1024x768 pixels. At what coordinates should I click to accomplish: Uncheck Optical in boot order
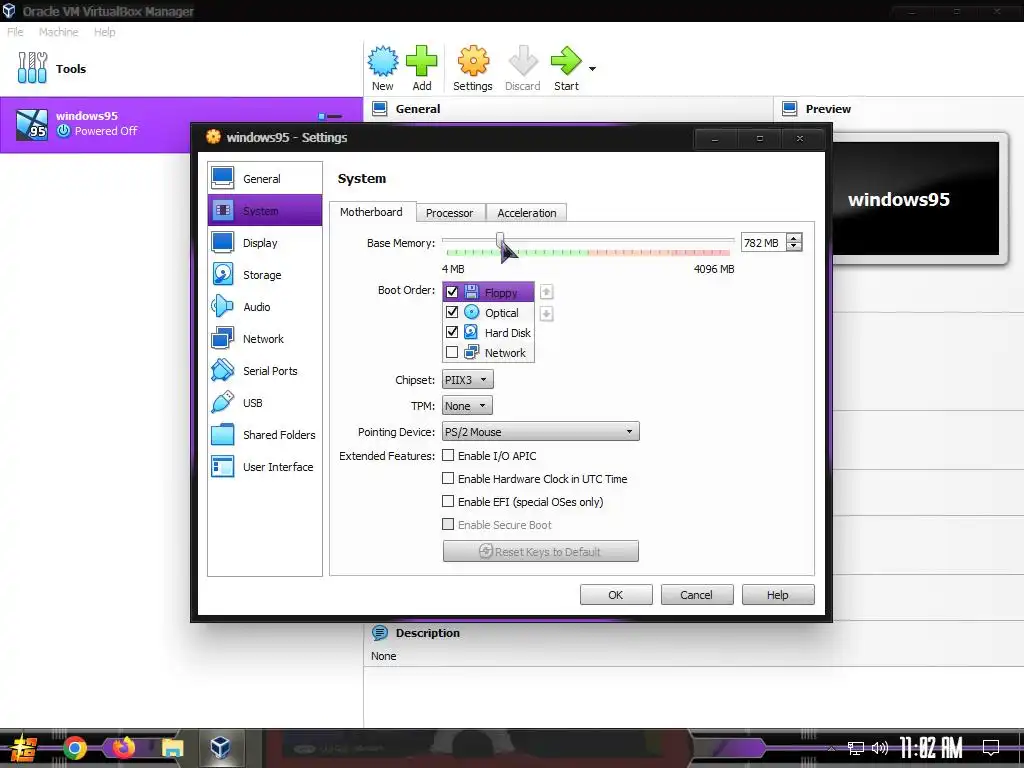tap(452, 312)
